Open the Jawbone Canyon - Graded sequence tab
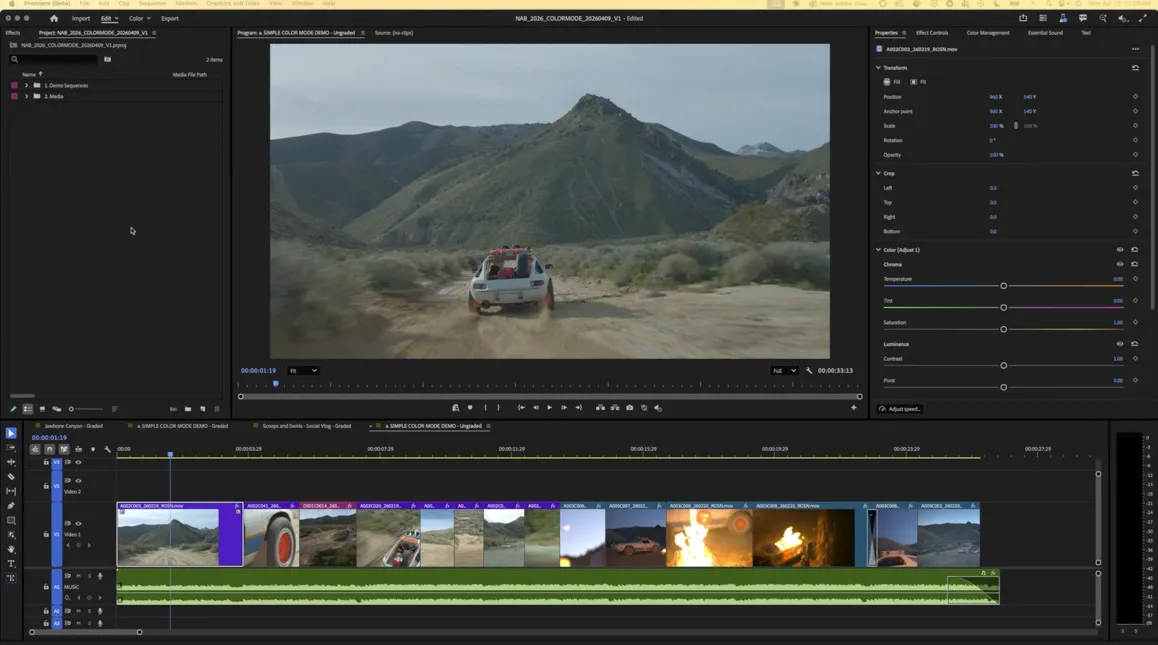 [x=73, y=426]
